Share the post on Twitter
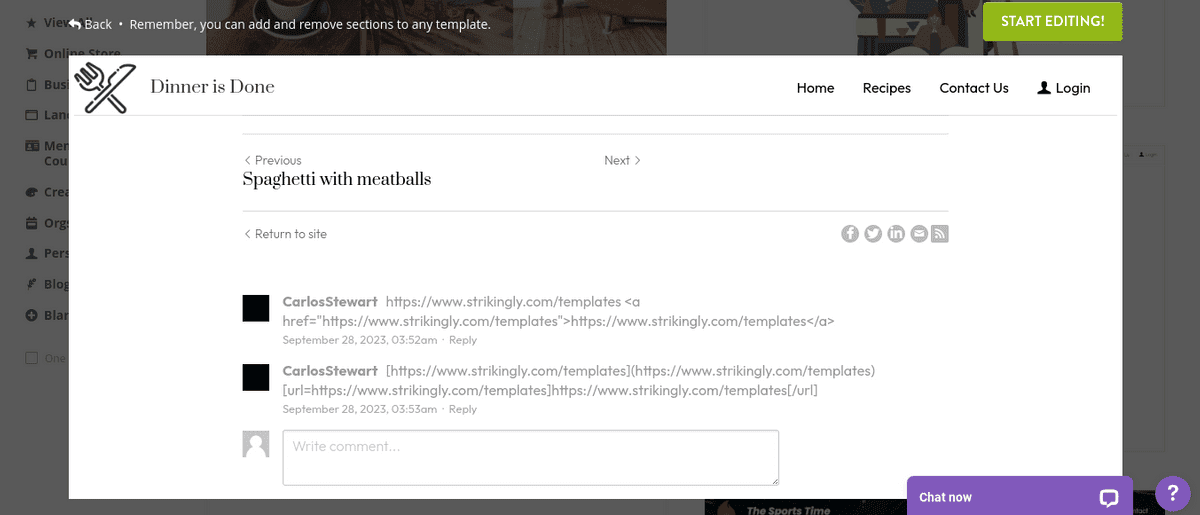Image resolution: width=1200 pixels, height=515 pixels. click(873, 234)
